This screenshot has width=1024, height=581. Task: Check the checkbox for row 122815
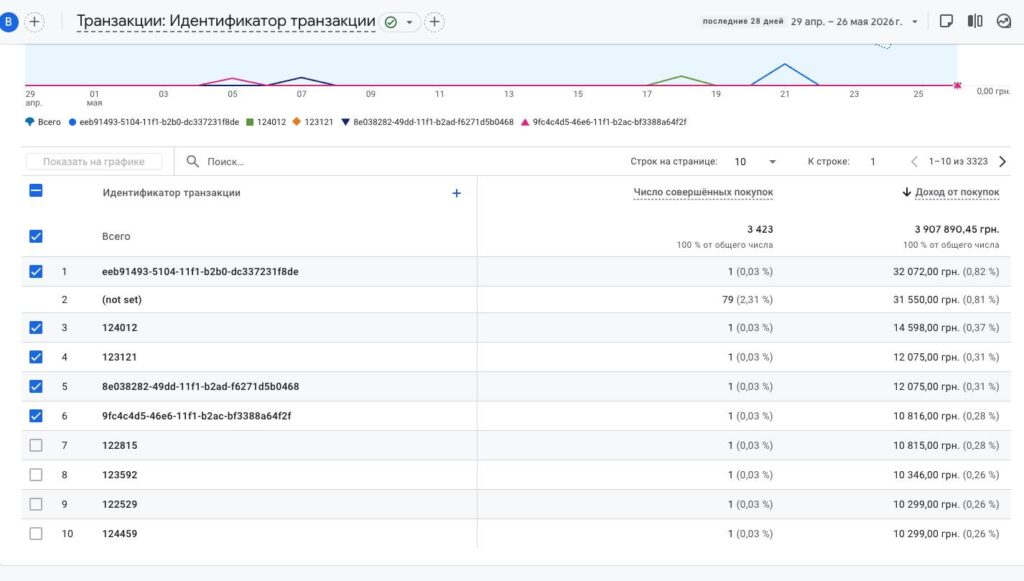[36, 445]
